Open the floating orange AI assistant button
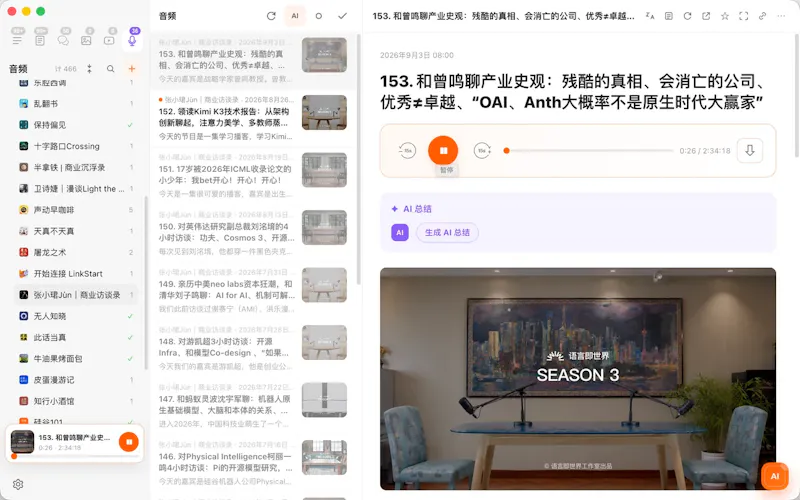The image size is (800, 500). 774,476
